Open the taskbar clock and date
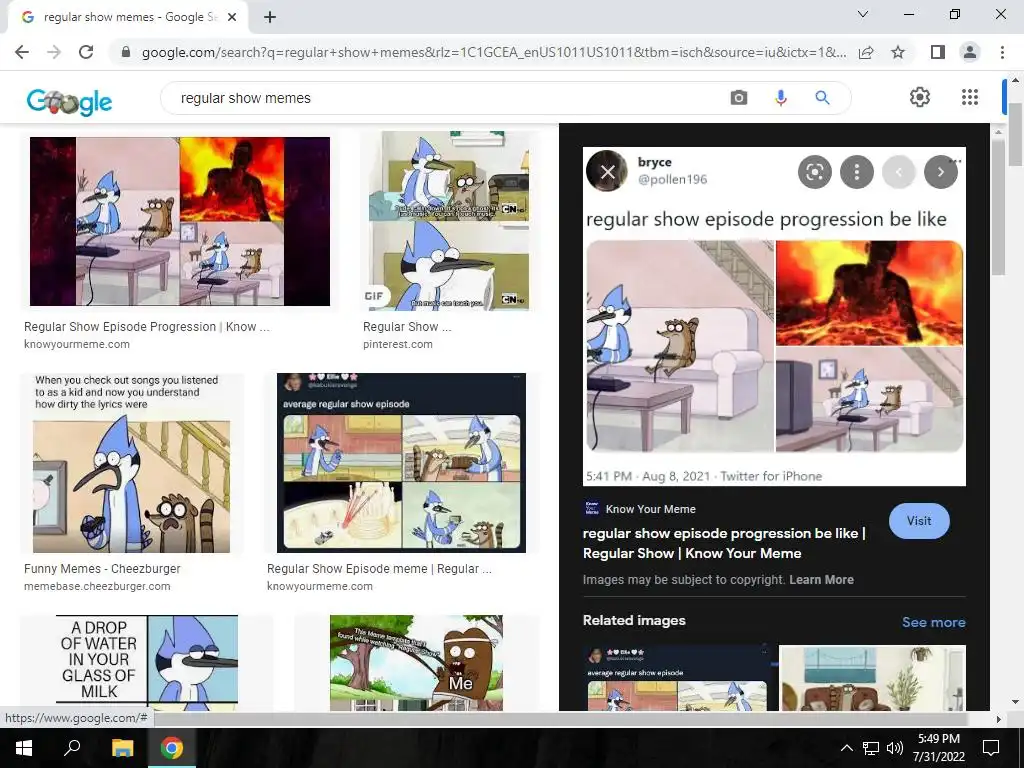Image resolution: width=1024 pixels, height=768 pixels. (x=938, y=748)
